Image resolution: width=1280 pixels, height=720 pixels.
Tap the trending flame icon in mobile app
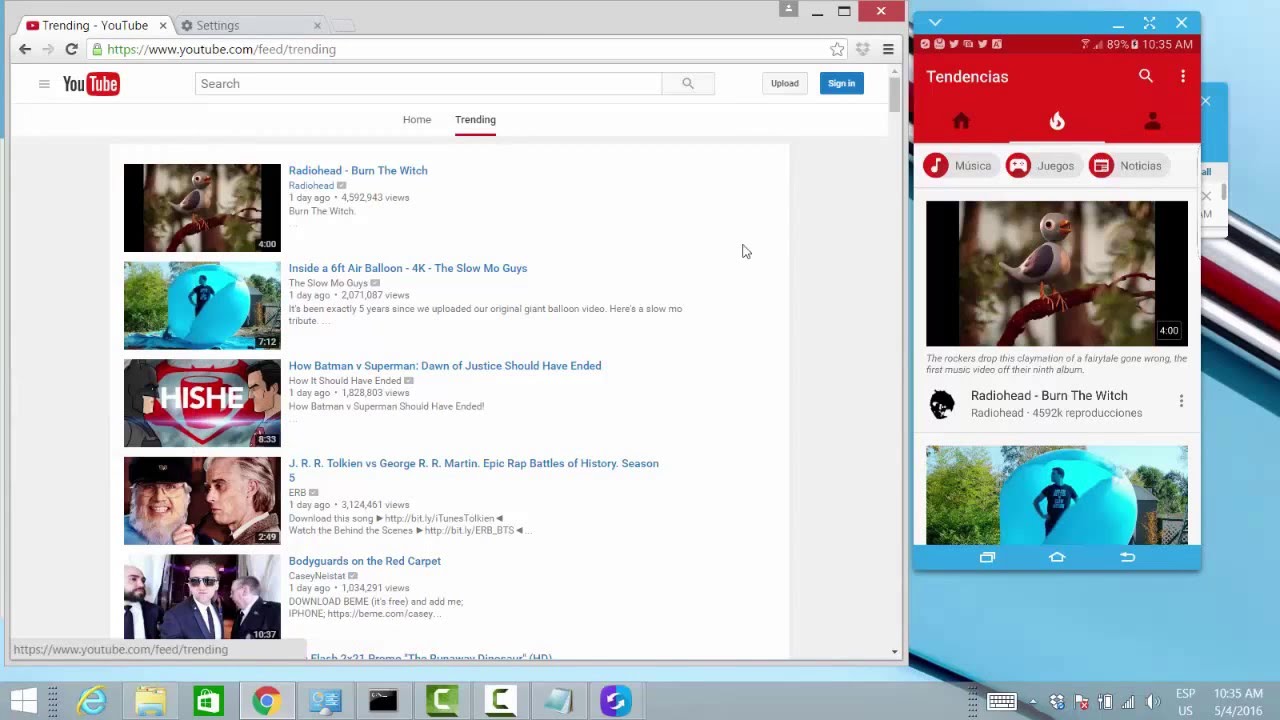pyautogui.click(x=1057, y=121)
